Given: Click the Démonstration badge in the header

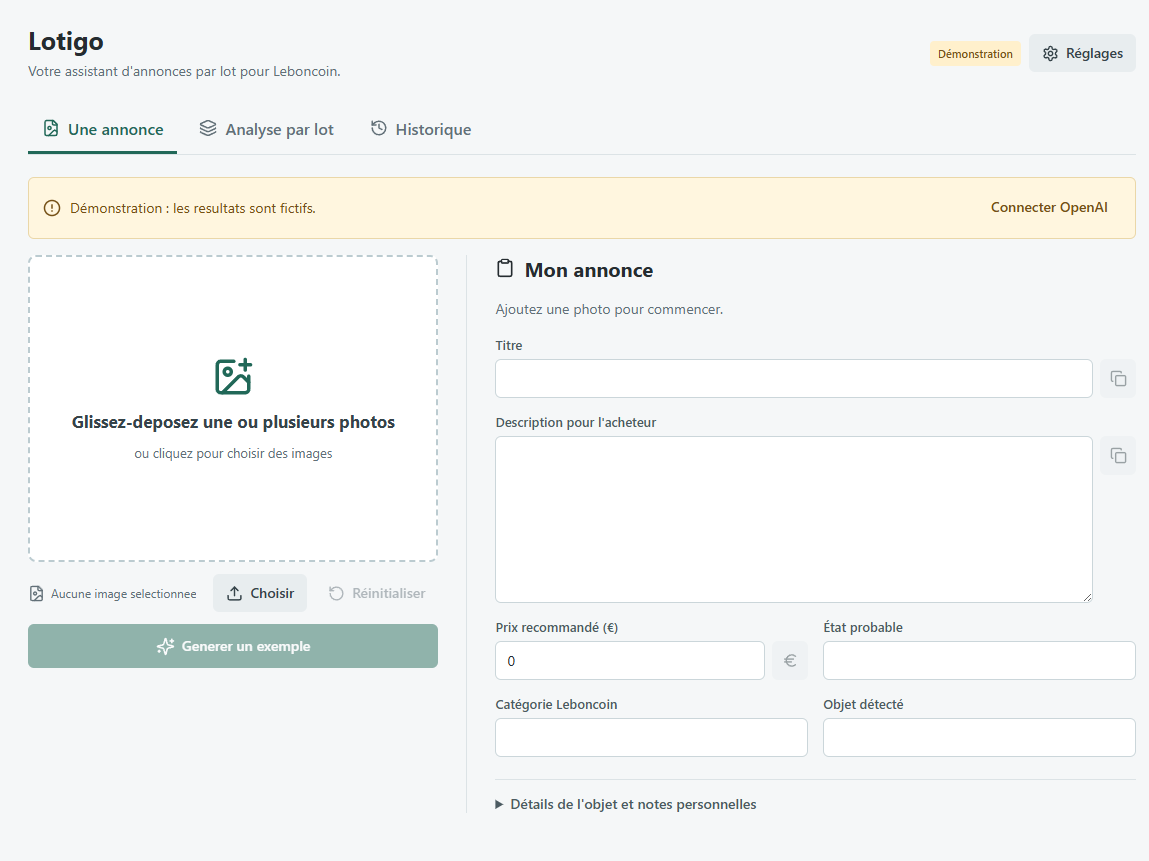Looking at the screenshot, I should click(975, 53).
